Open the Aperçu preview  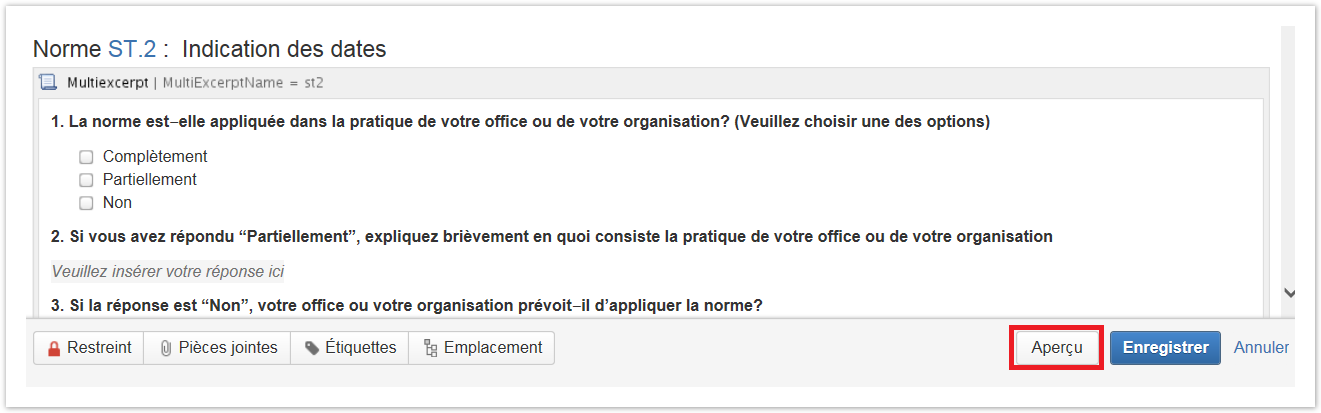[1057, 348]
